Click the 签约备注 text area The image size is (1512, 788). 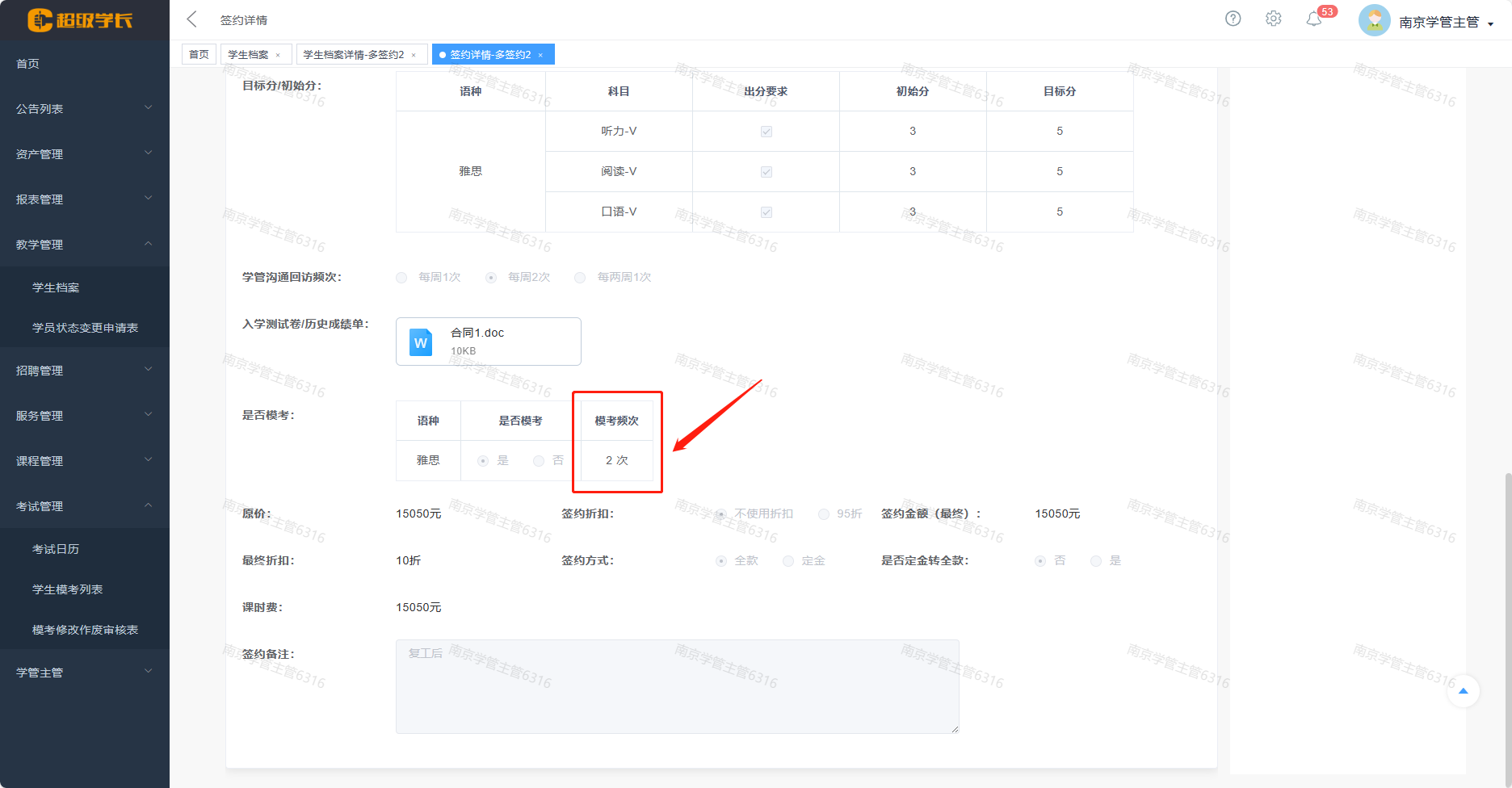(677, 686)
